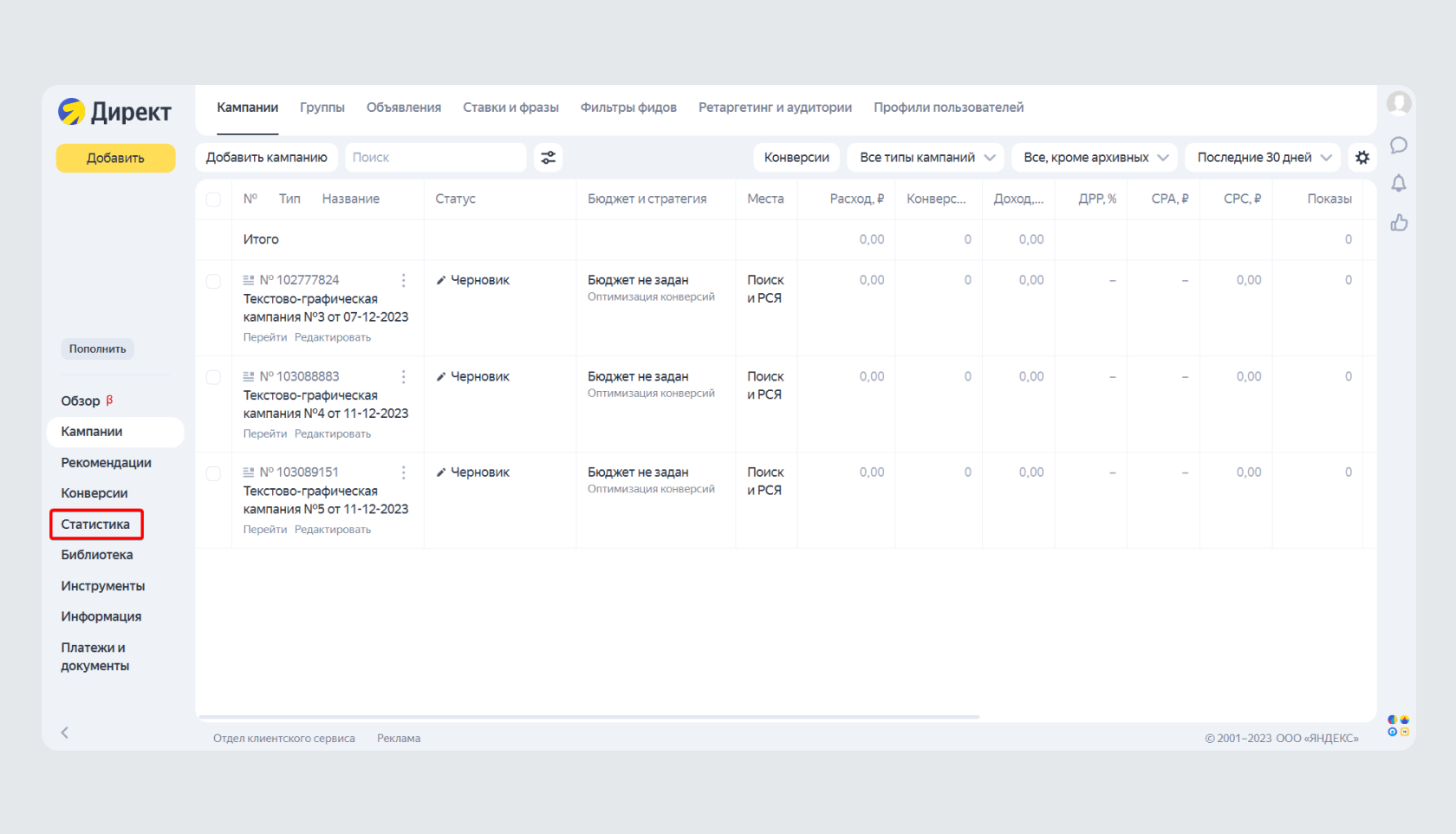Click Редактировать for campaign №4
The height and width of the screenshot is (834, 1456).
coord(333,433)
